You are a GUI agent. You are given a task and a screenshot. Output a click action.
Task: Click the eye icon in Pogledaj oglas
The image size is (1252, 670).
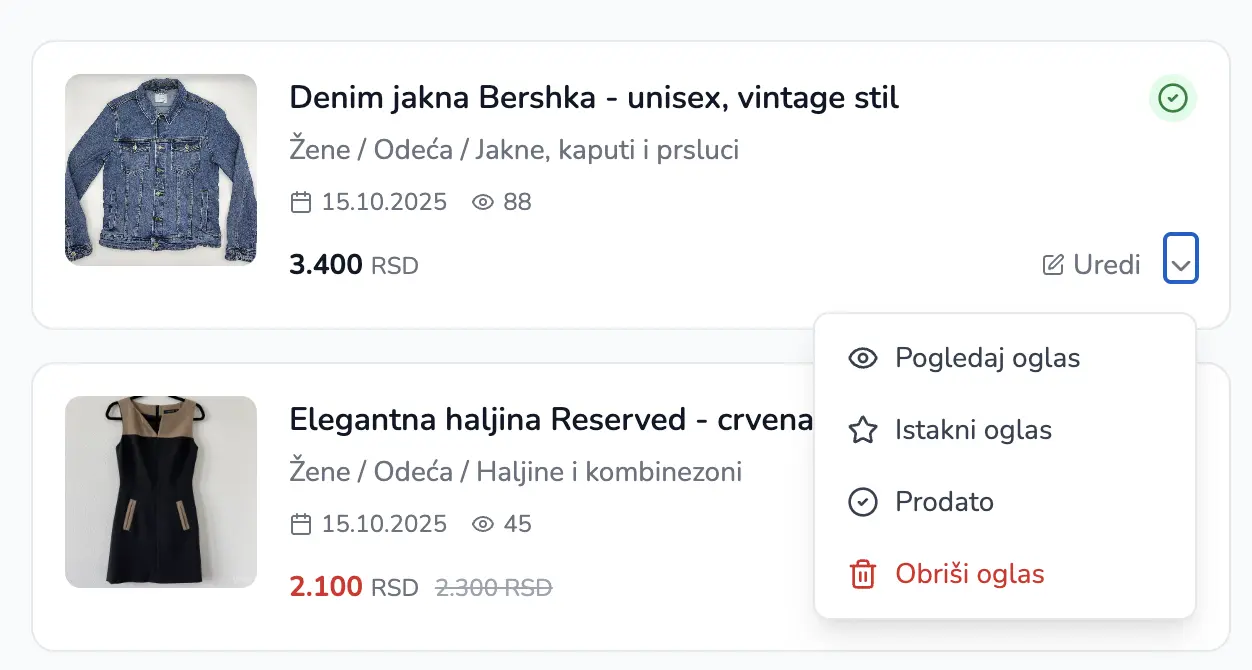[862, 358]
